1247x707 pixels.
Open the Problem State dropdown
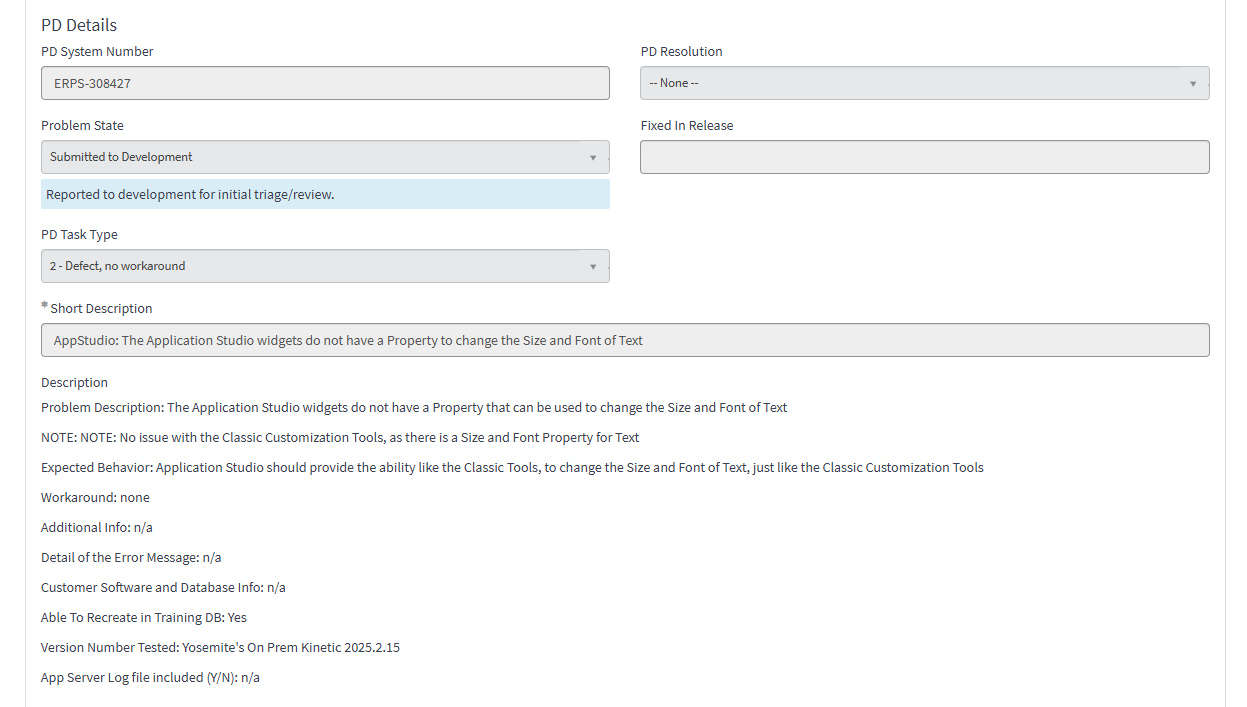[x=325, y=157]
